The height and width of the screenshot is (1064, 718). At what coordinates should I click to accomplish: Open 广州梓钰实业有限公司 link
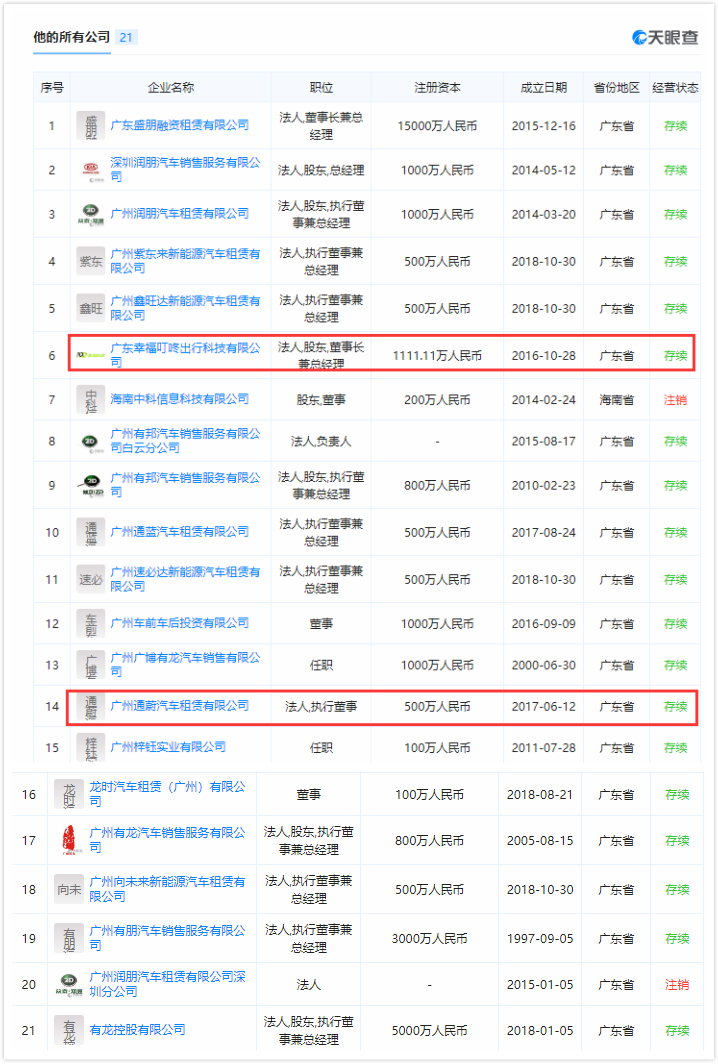point(168,746)
